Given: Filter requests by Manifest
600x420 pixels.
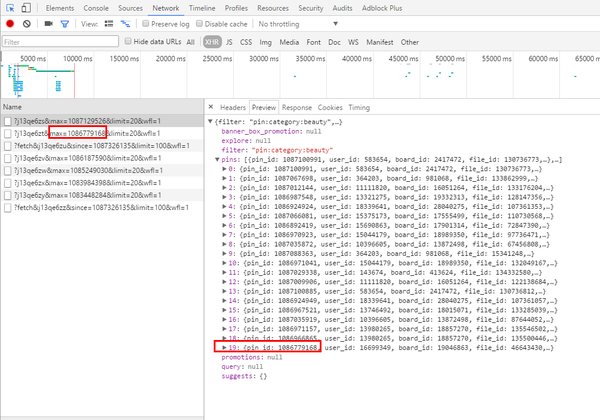Looking at the screenshot, I should pos(380,42).
